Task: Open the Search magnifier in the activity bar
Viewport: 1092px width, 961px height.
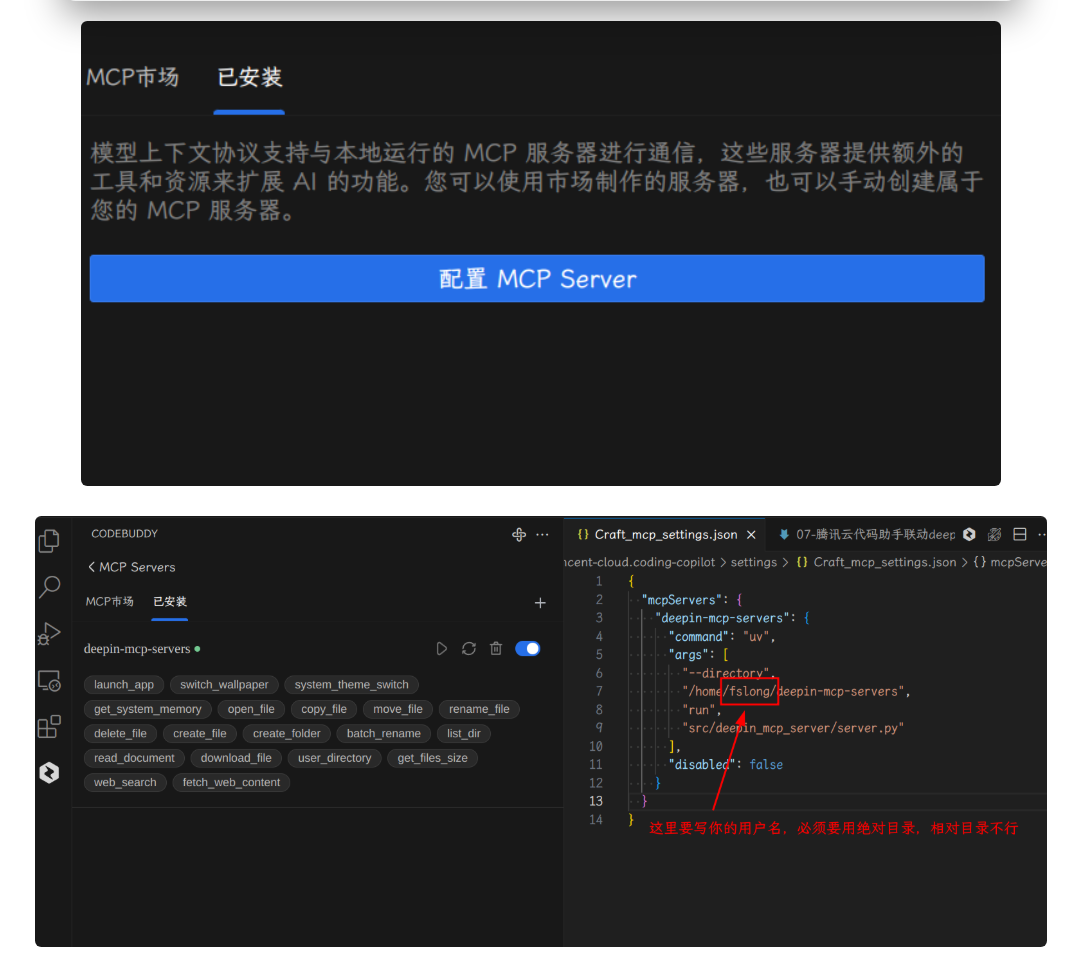Action: coord(49,587)
